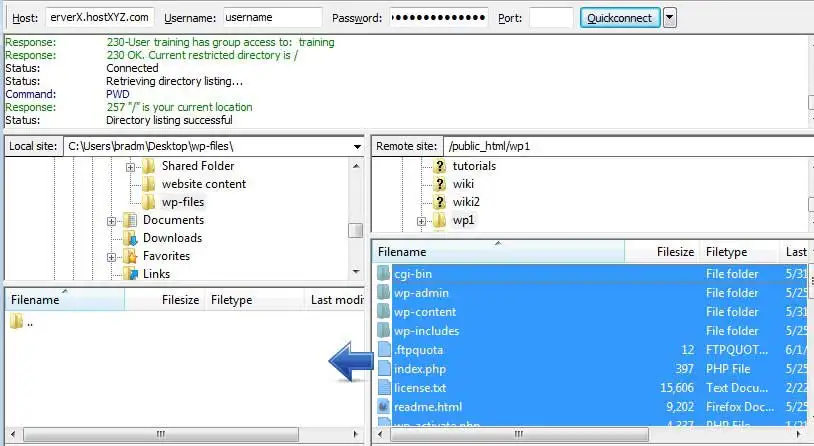Click the readme.html Firefox document icon

[384, 407]
